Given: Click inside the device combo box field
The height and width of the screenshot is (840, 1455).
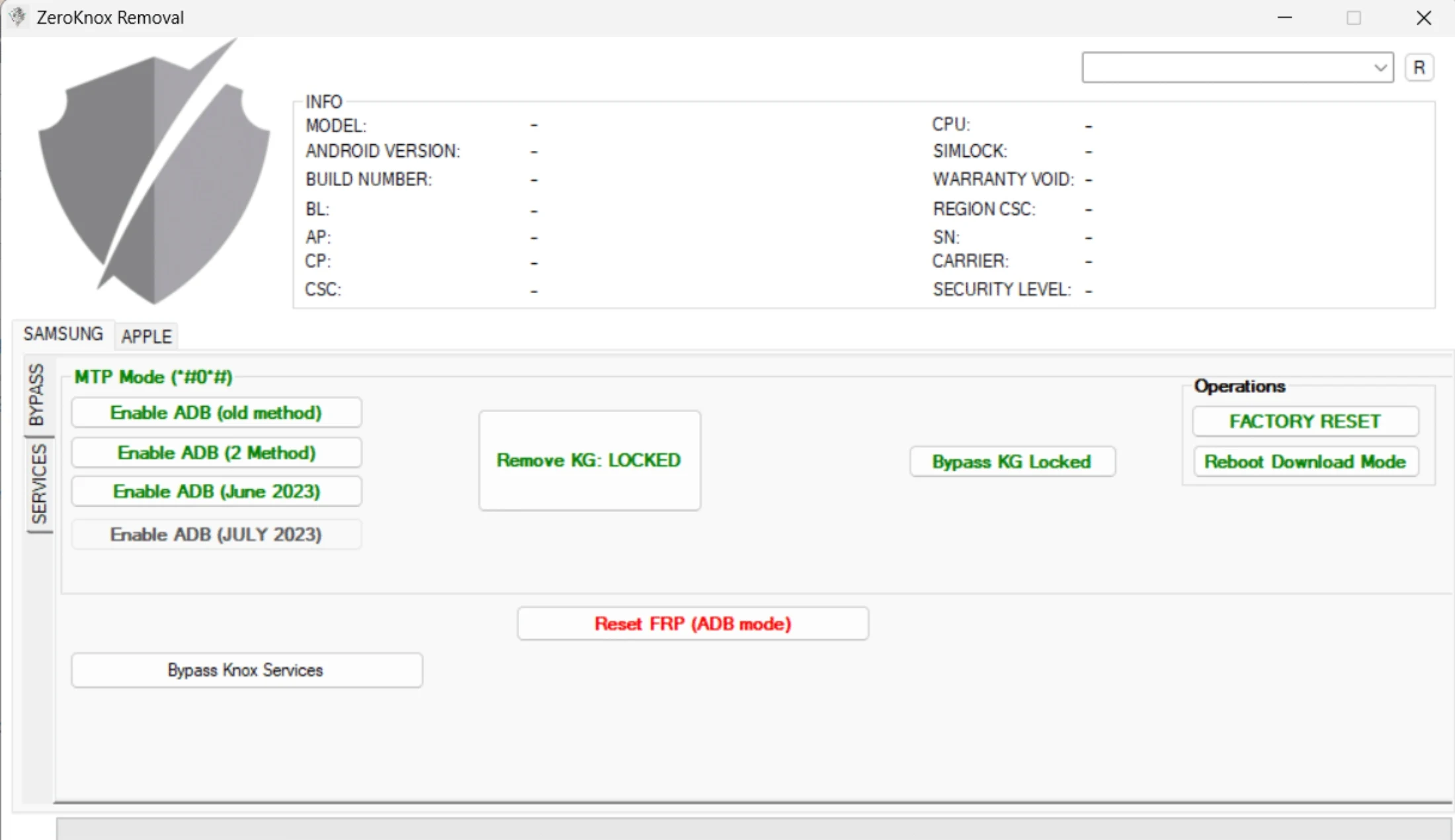Looking at the screenshot, I should 1224,67.
